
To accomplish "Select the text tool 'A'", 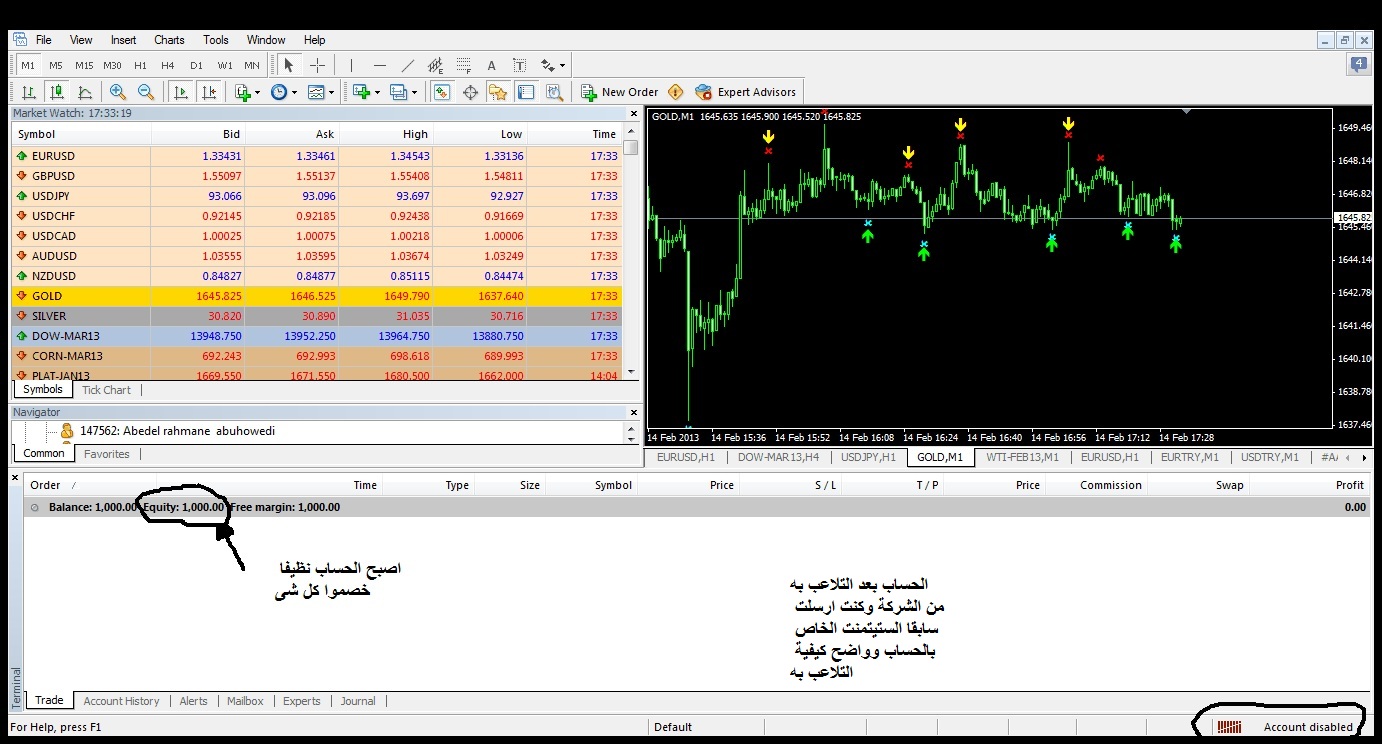I will 491,65.
